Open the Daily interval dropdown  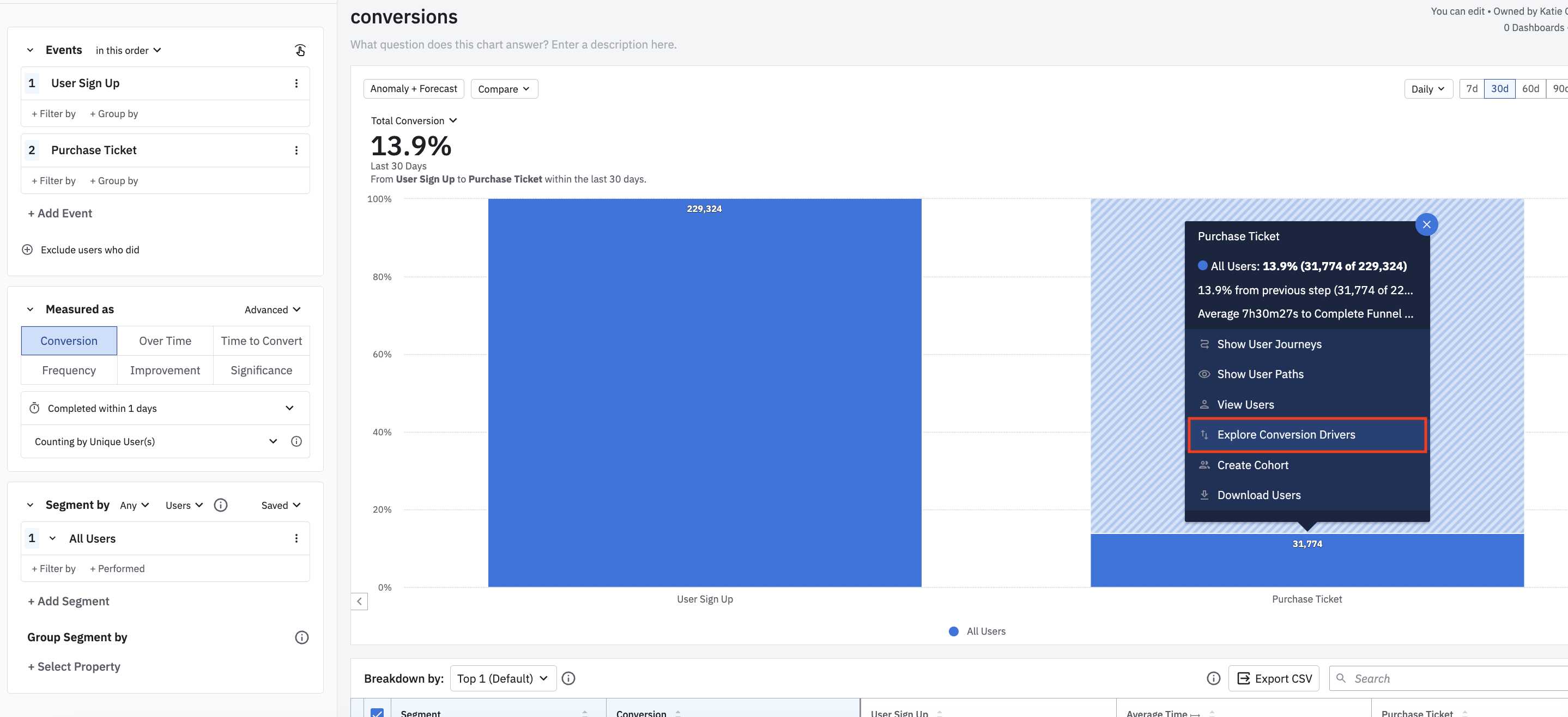[1427, 89]
